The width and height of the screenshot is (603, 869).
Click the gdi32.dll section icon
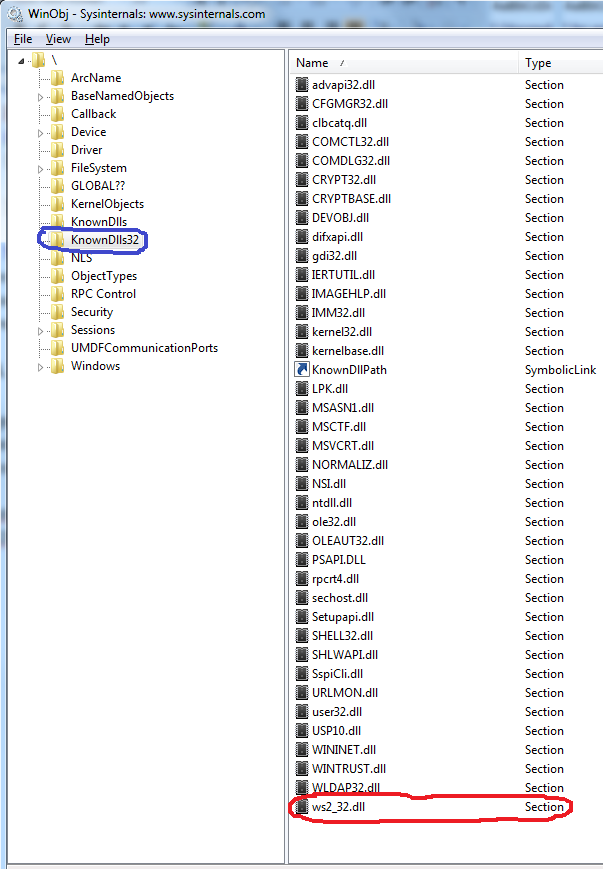pos(302,255)
